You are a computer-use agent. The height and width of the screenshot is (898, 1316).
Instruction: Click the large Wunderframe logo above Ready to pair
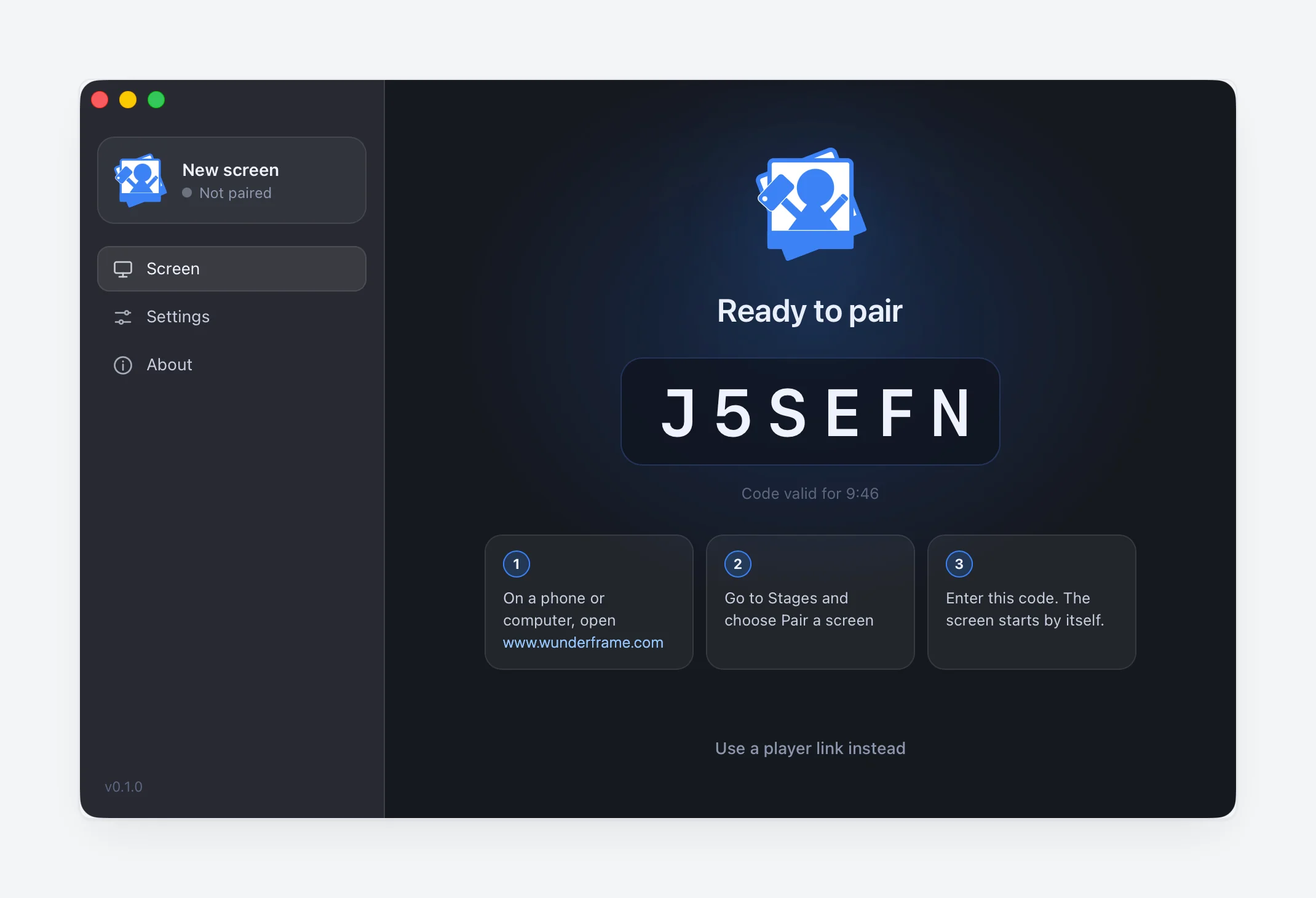coord(811,204)
